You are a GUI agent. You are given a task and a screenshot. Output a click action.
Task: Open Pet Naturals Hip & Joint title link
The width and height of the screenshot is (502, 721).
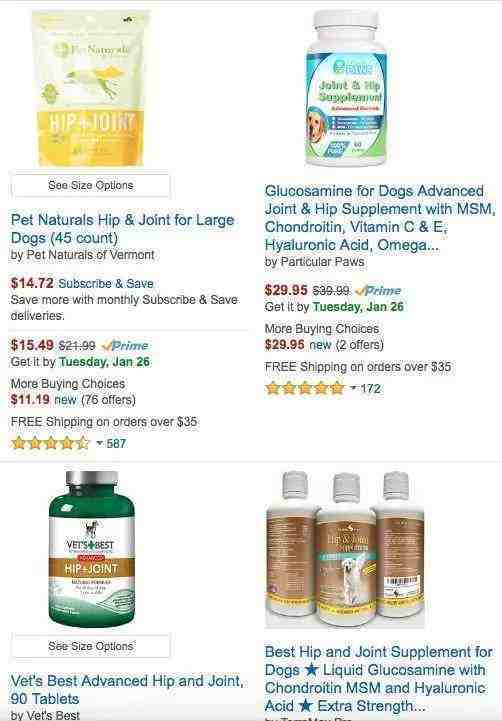[x=123, y=229]
